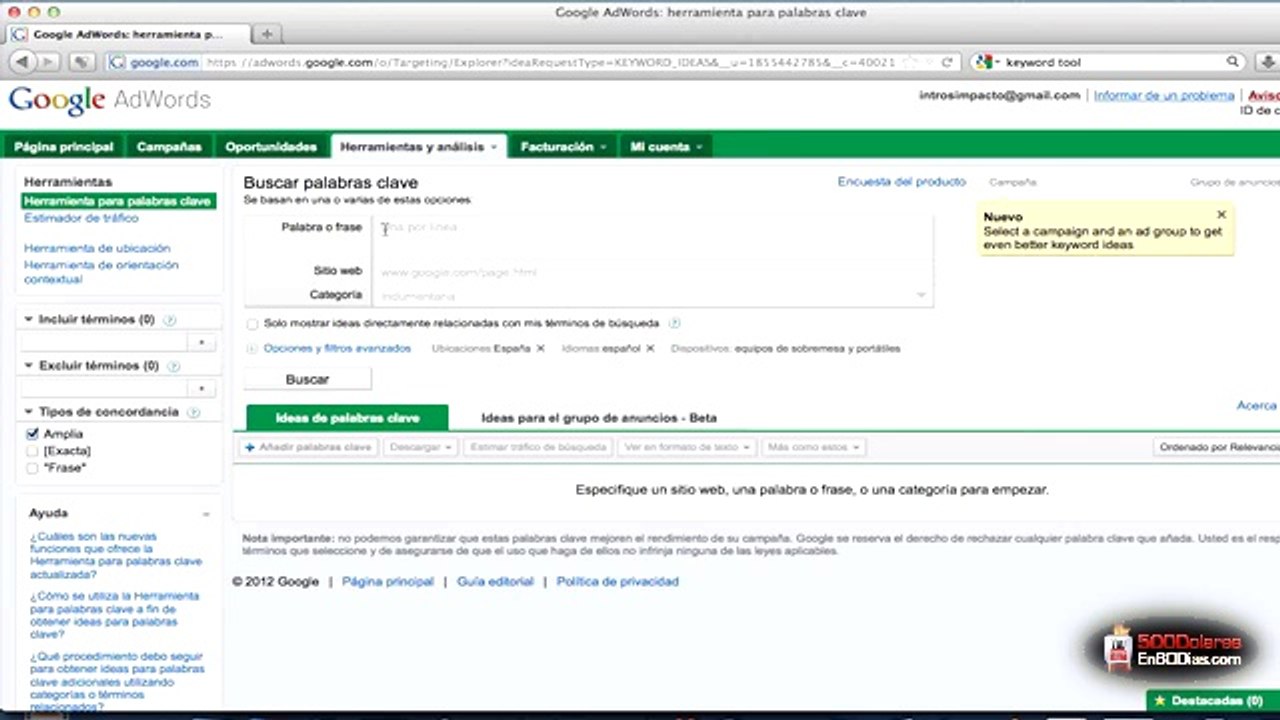Open help icon next to Incluir términos
Image resolution: width=1280 pixels, height=720 pixels.
pyautogui.click(x=170, y=320)
